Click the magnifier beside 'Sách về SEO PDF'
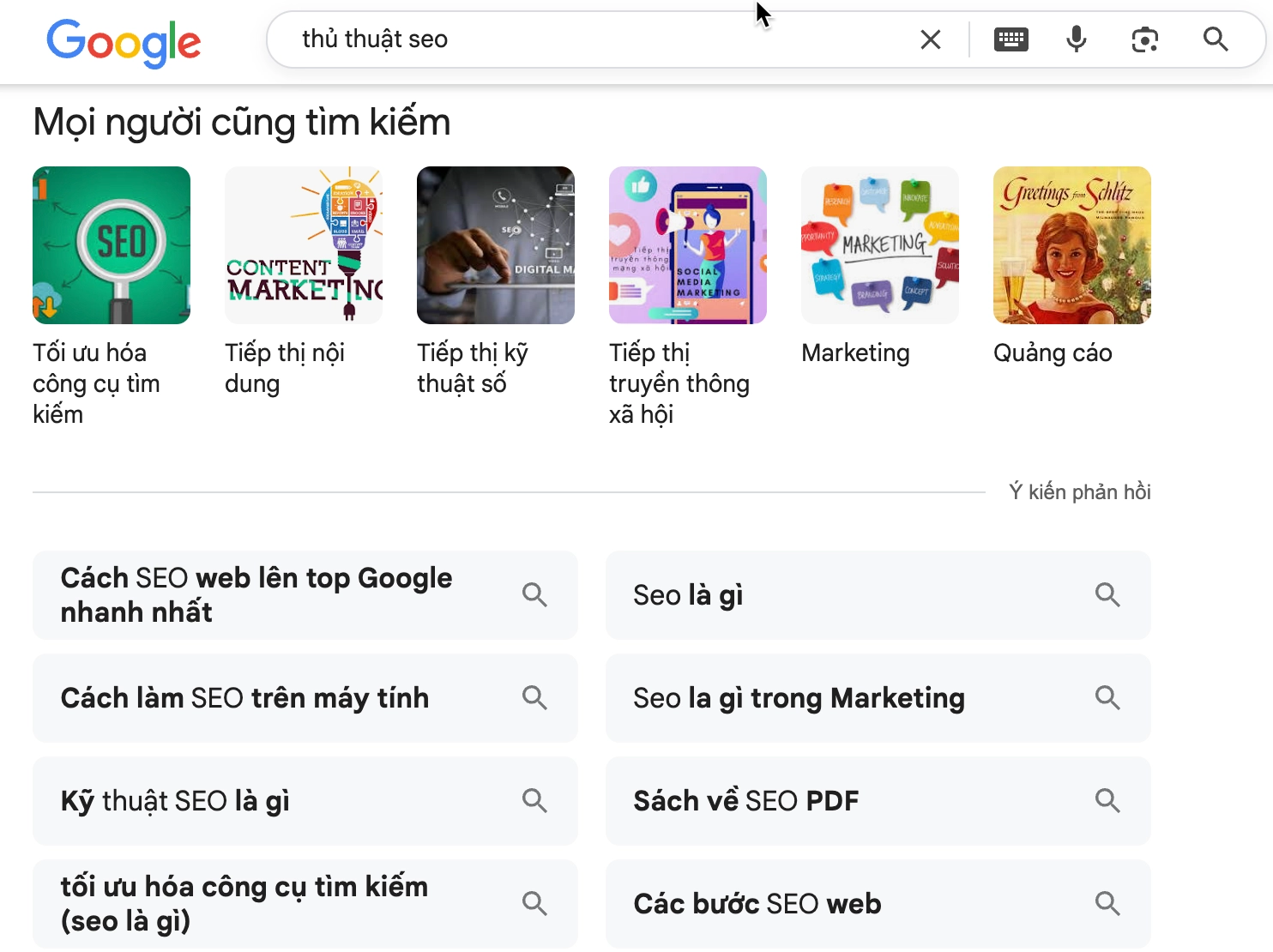Viewport: 1273px width, 952px height. click(1107, 800)
